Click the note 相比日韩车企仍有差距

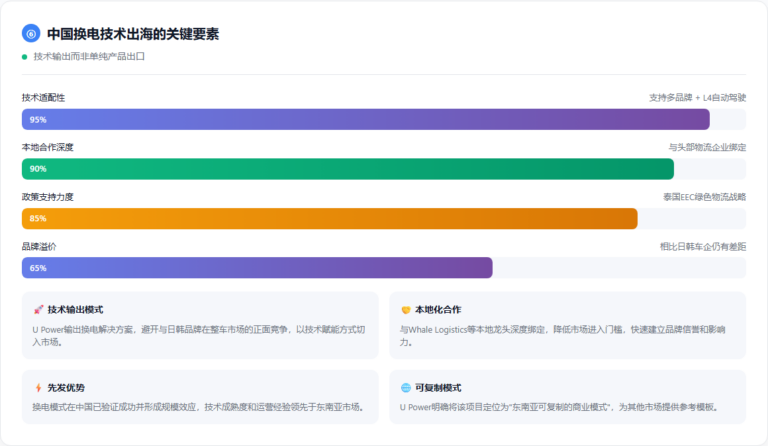click(x=702, y=246)
